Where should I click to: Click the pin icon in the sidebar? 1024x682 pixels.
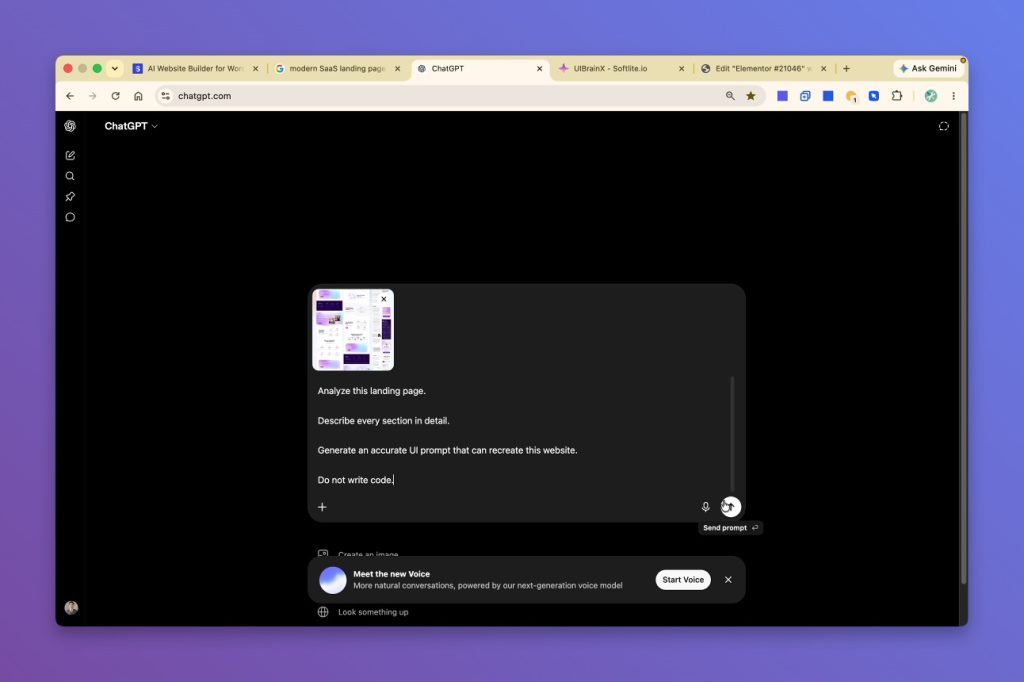tap(70, 197)
